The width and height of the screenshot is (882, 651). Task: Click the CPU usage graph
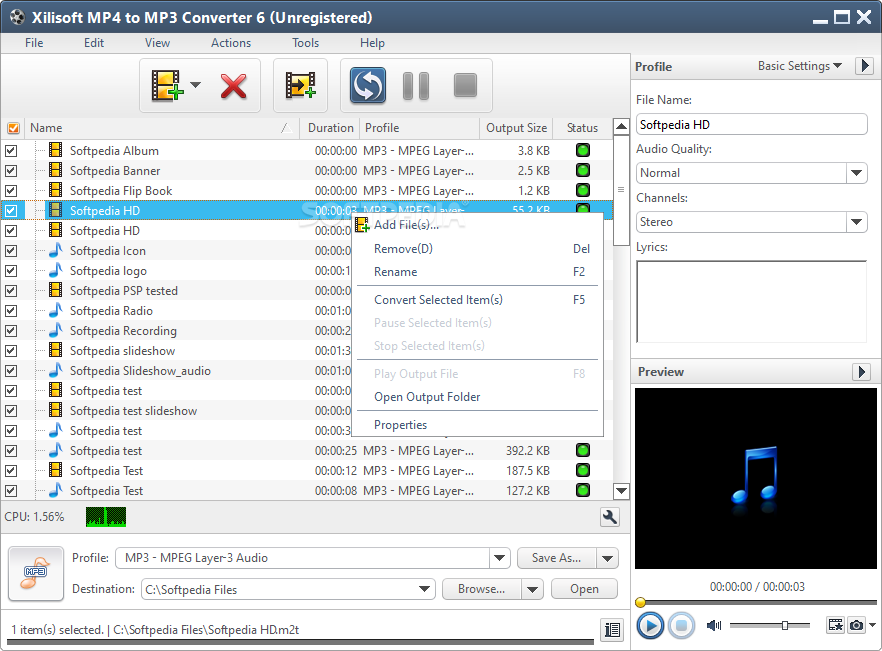pos(106,517)
